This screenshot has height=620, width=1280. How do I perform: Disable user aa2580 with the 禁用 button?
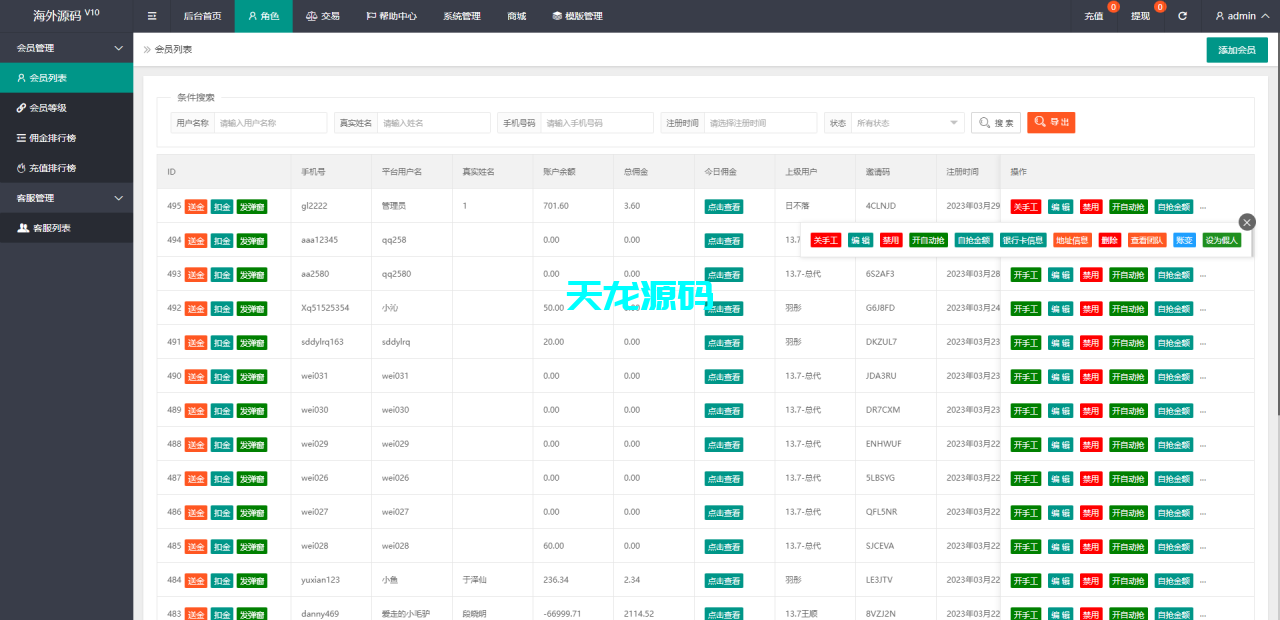click(1090, 273)
